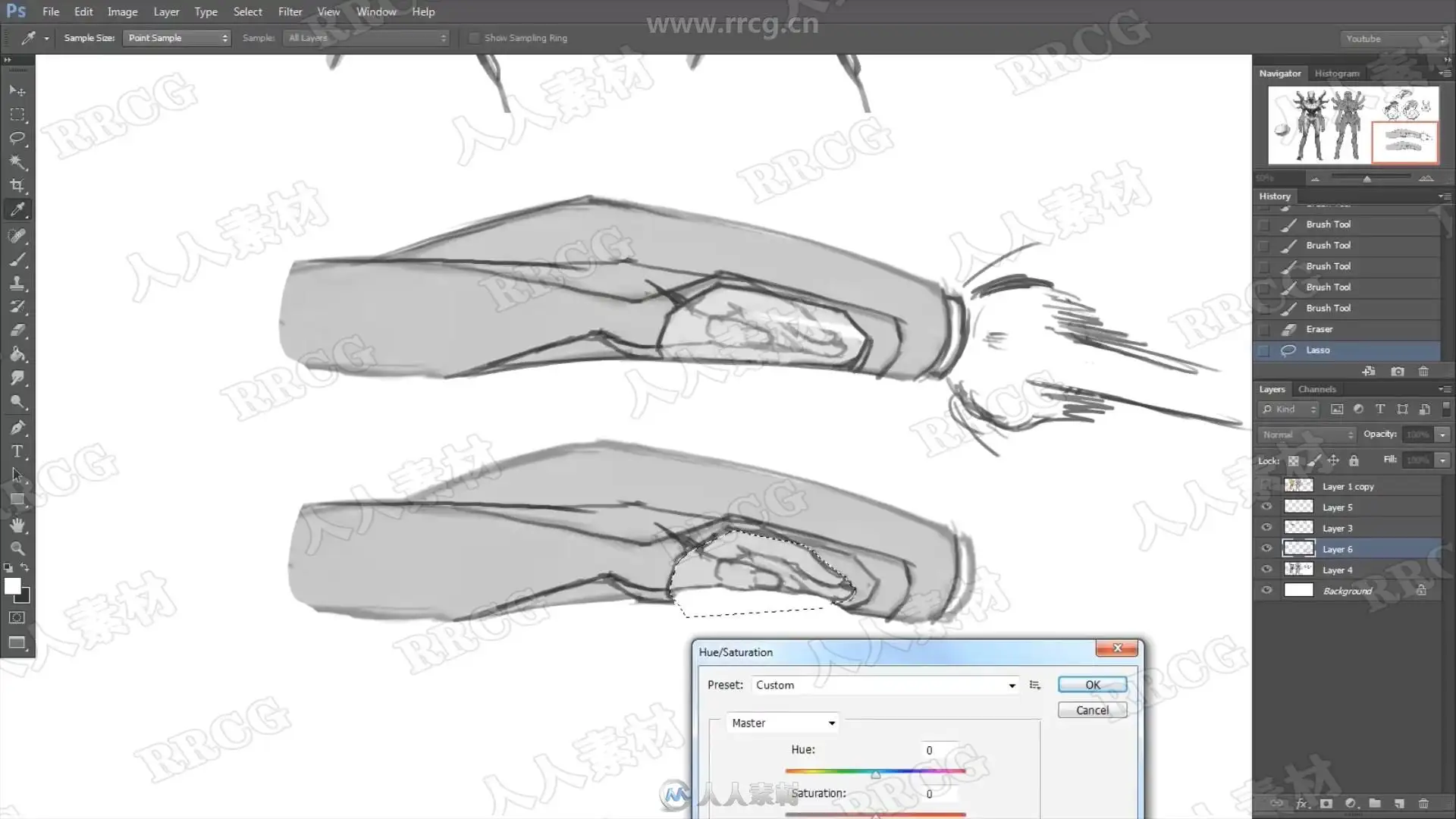Open the Filter menu
Image resolution: width=1456 pixels, height=819 pixels.
pyautogui.click(x=290, y=11)
